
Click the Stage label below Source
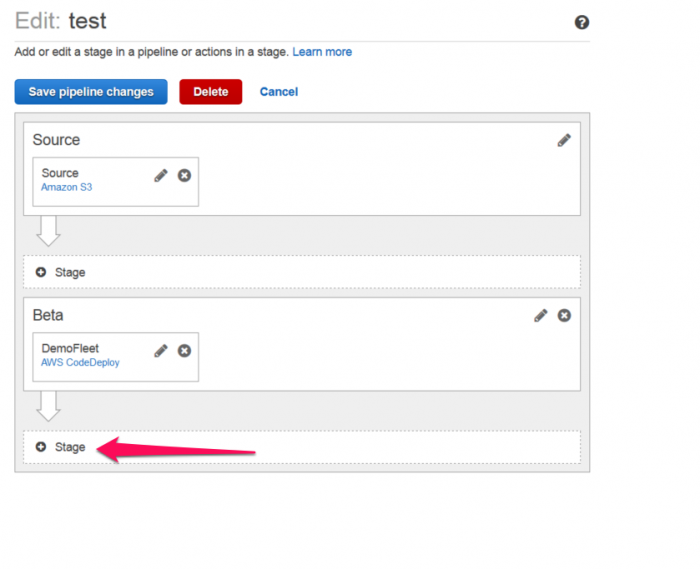(x=70, y=272)
